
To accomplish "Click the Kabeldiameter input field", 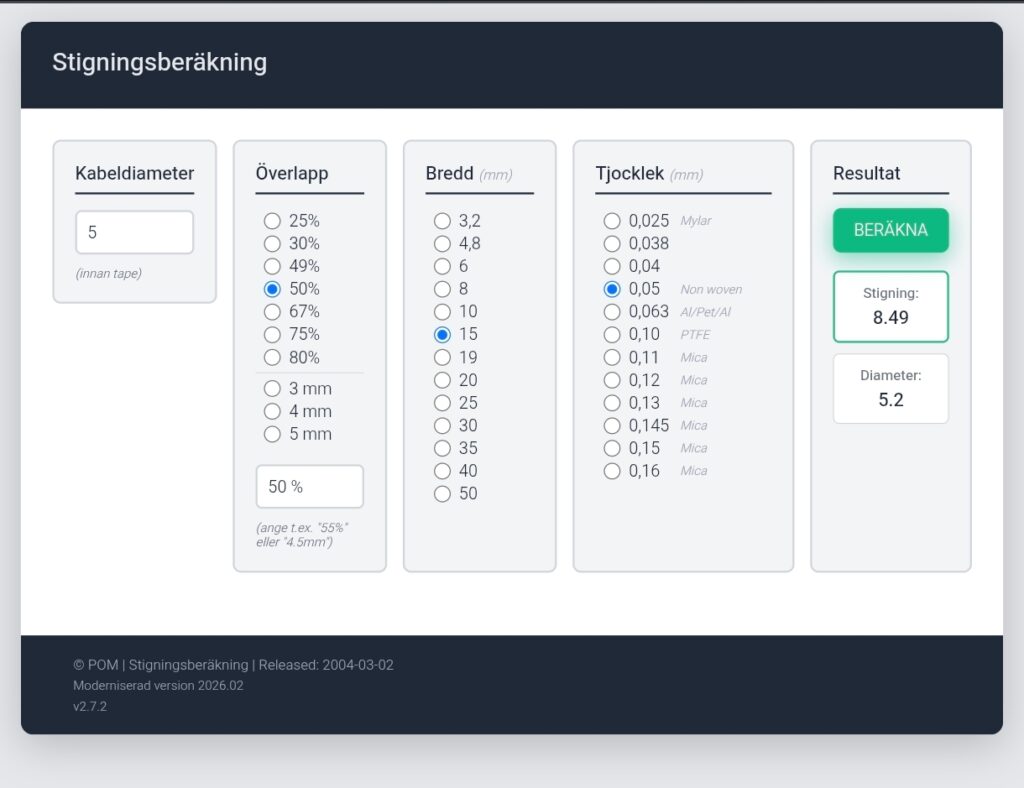I will point(134,232).
